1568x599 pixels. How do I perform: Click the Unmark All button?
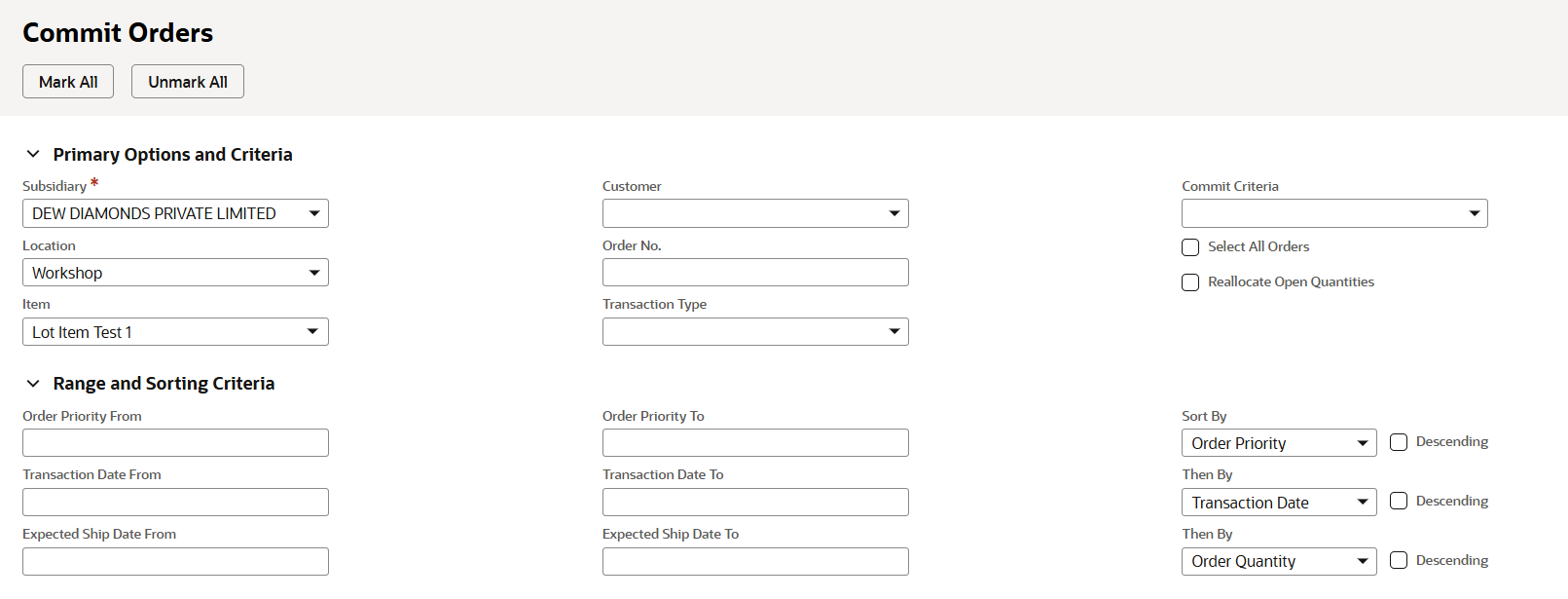coord(187,82)
